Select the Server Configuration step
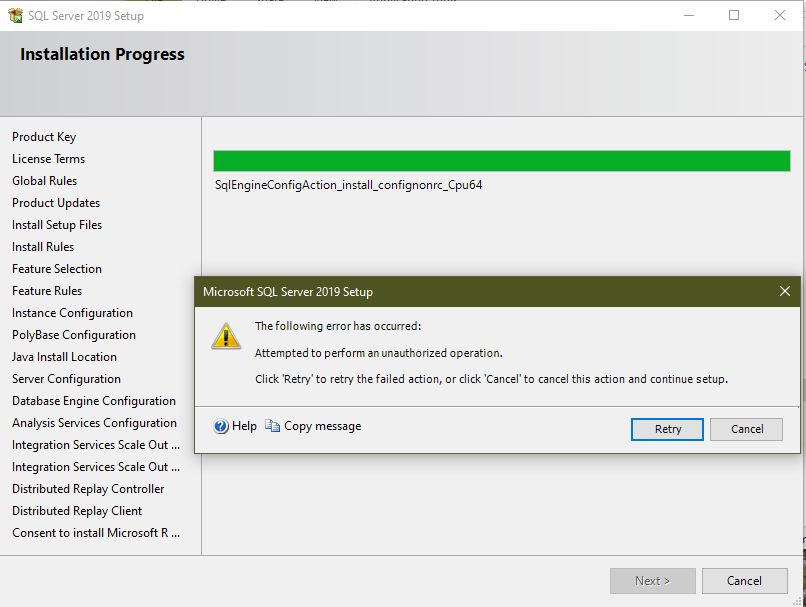Viewport: 806px width, 607px height. [66, 379]
